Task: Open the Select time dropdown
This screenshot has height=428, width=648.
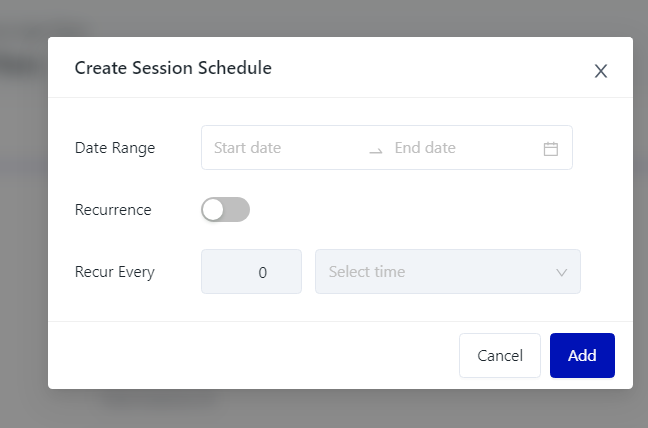Action: pos(447,272)
